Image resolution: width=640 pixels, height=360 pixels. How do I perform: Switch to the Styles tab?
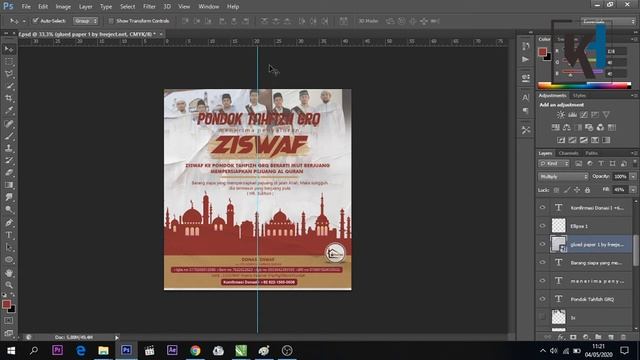tap(579, 96)
